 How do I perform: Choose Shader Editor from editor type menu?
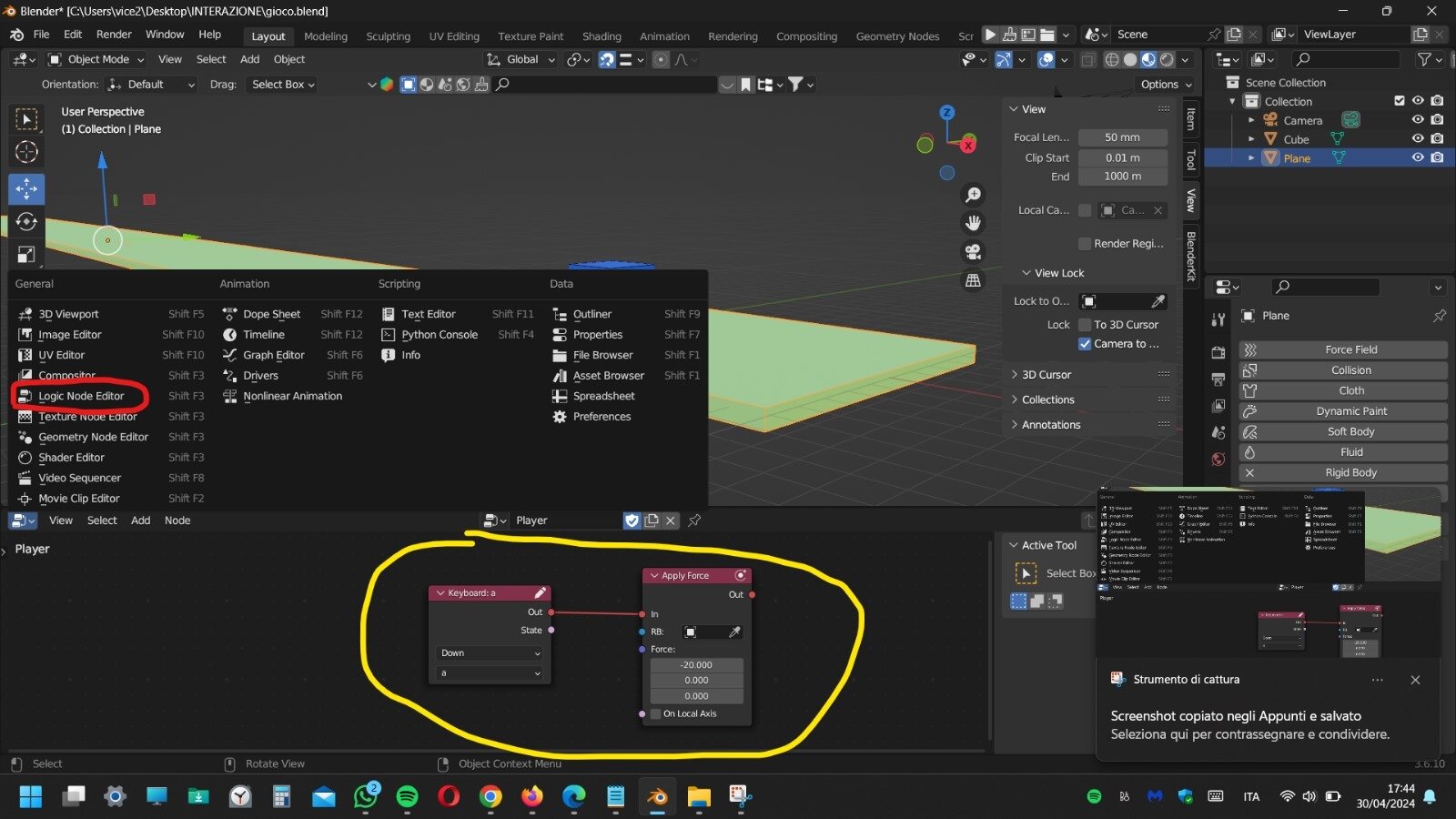point(71,458)
